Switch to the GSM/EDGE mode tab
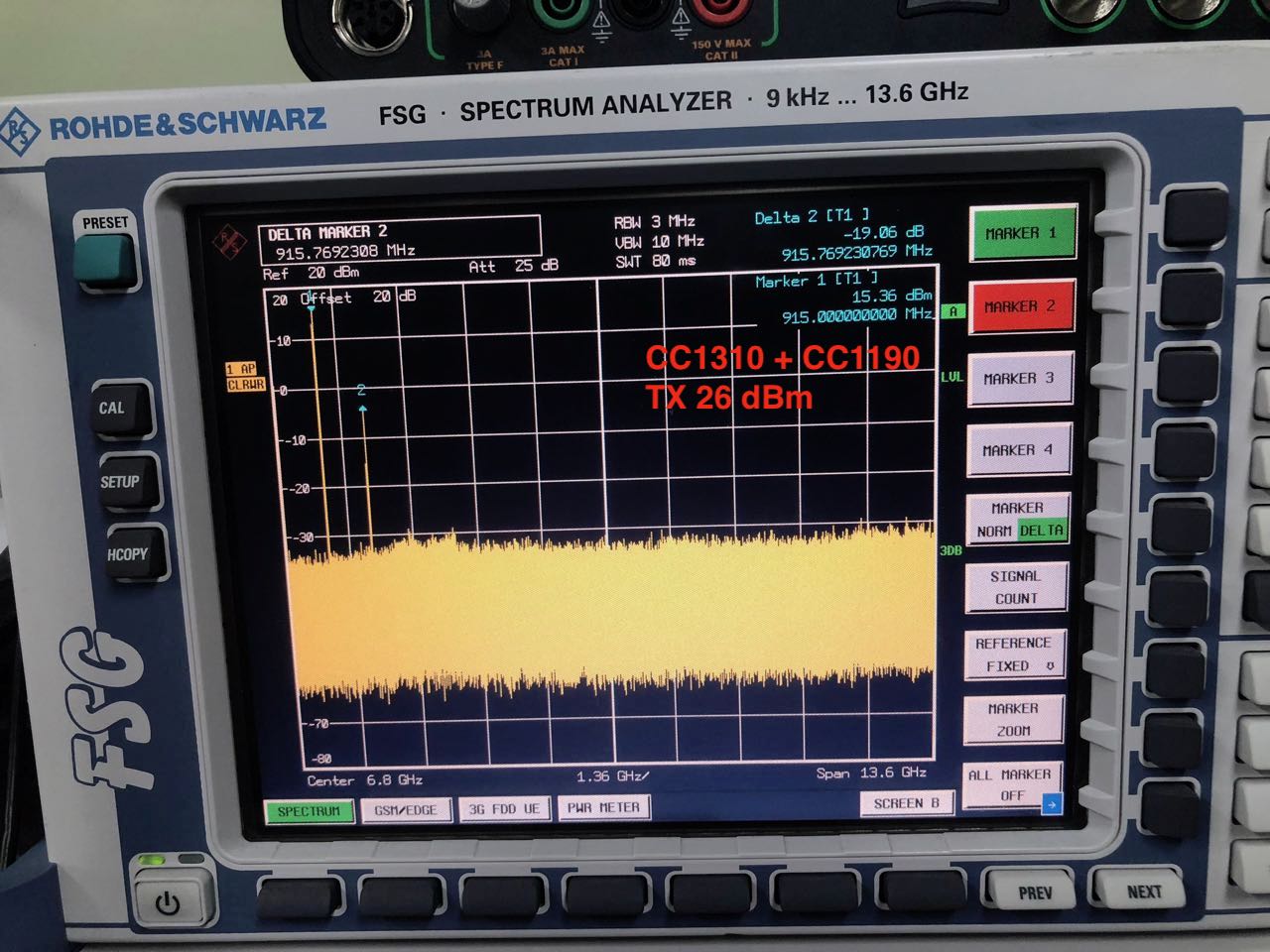The width and height of the screenshot is (1270, 952). point(405,810)
